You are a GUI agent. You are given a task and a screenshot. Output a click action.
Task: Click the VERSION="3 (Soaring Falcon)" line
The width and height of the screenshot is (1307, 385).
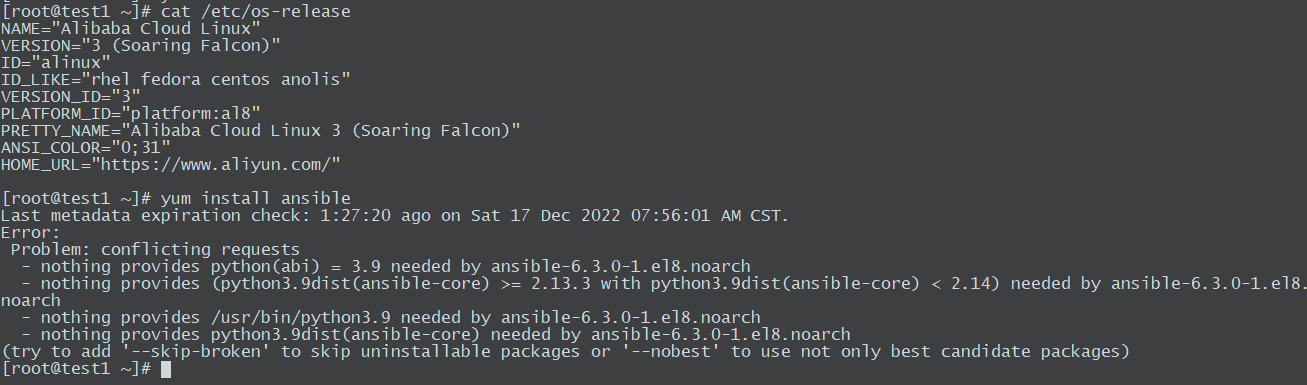pos(140,45)
